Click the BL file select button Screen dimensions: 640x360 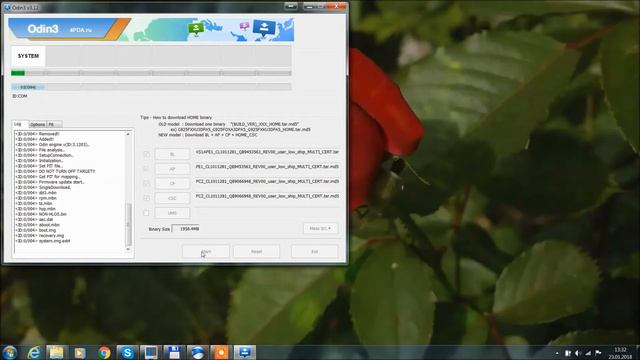[x=172, y=154]
